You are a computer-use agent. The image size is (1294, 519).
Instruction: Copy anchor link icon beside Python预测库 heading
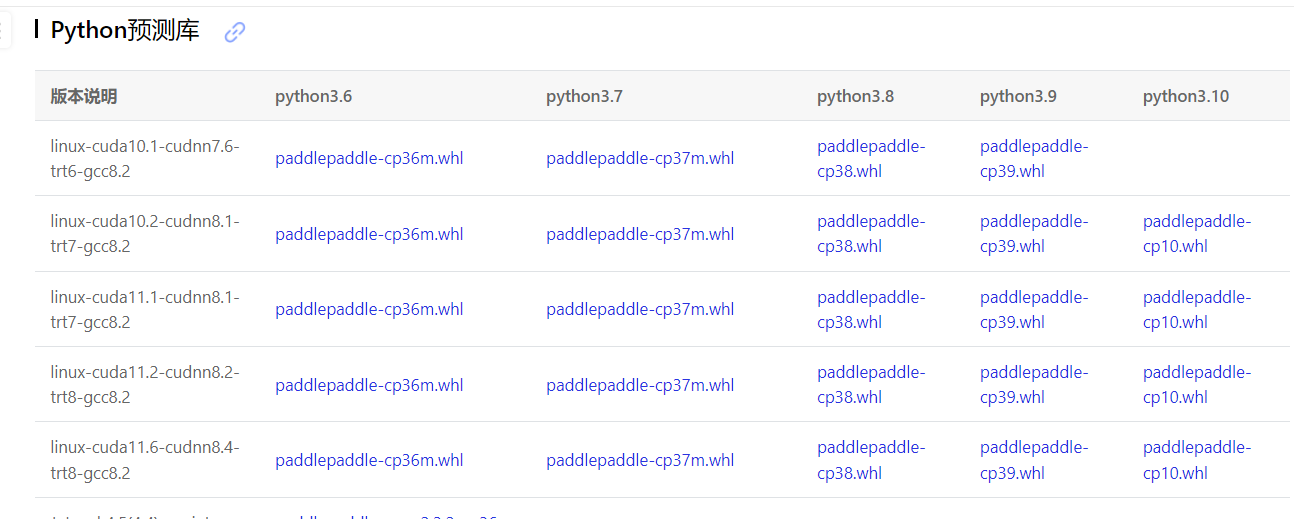click(235, 32)
